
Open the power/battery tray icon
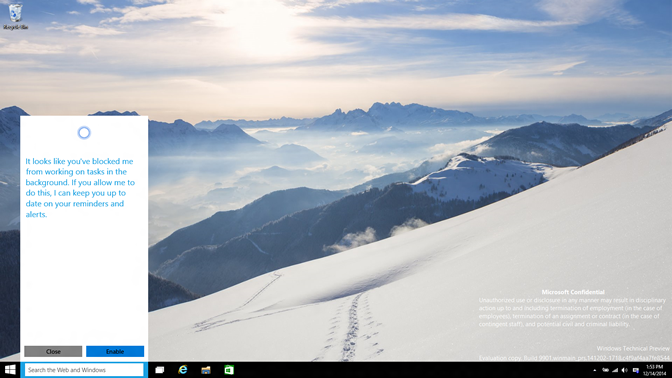tap(605, 370)
